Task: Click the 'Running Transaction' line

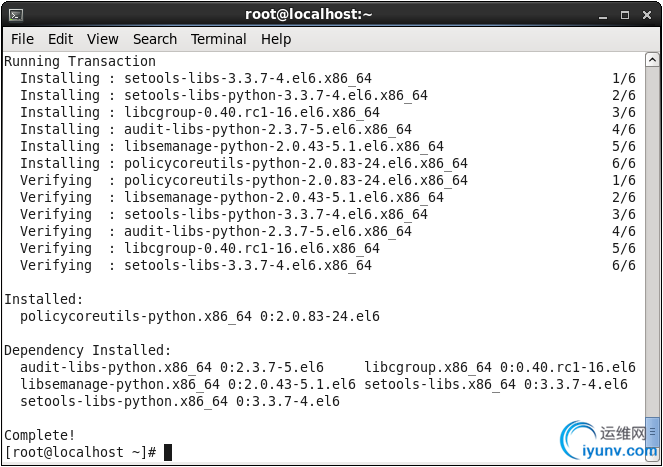Action: tap(80, 61)
